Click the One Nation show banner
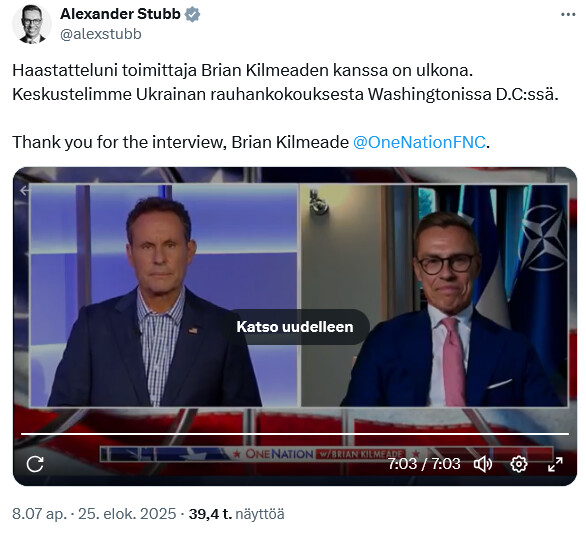 (x=326, y=454)
